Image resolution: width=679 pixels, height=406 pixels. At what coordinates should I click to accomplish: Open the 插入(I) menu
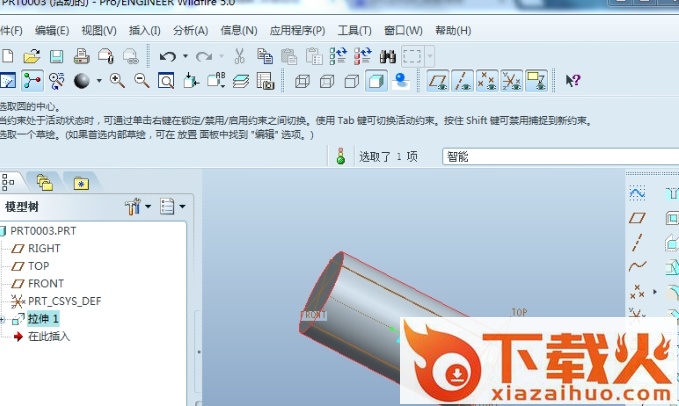pyautogui.click(x=144, y=31)
